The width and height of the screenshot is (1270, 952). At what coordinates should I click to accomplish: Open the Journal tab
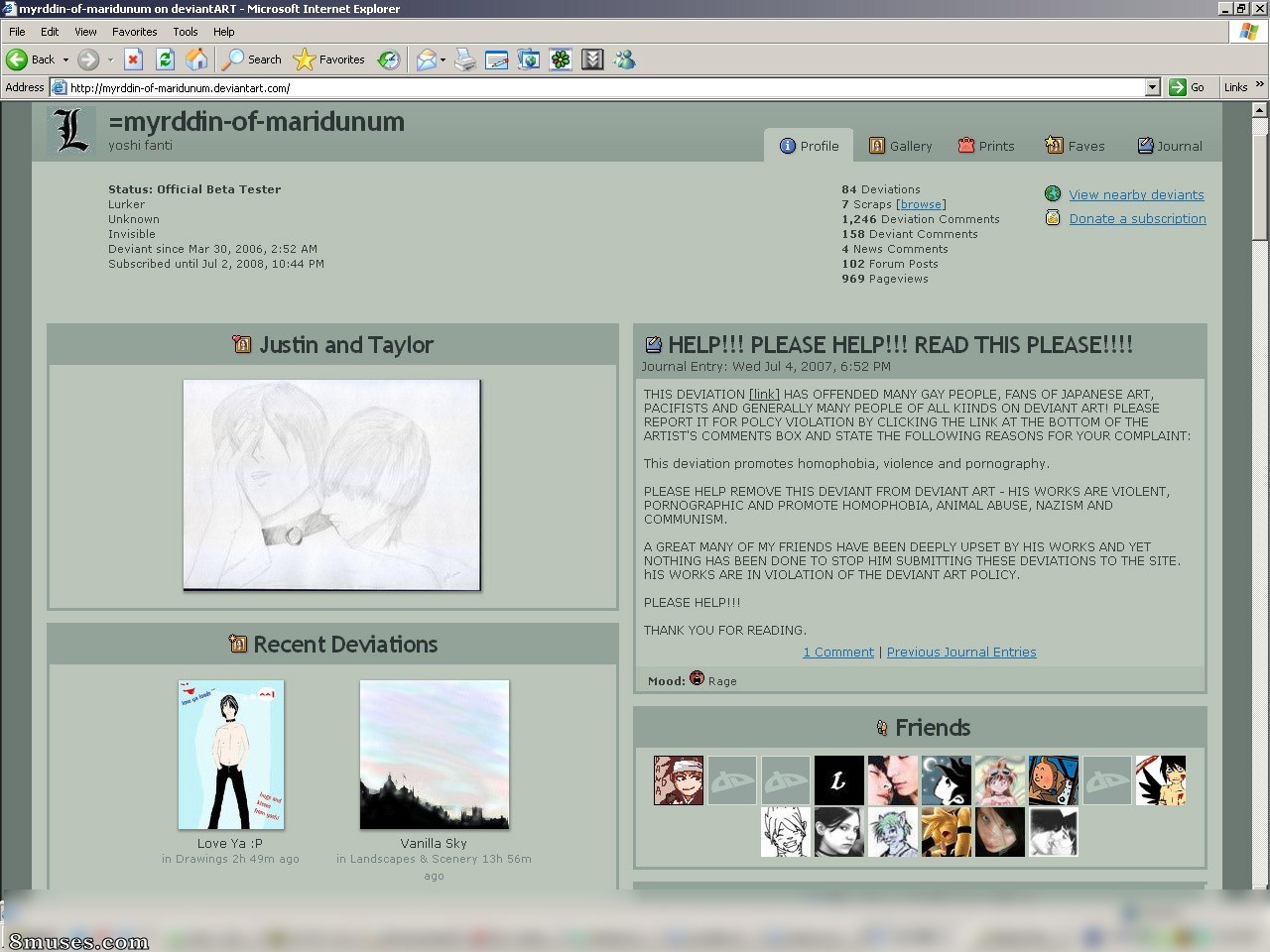pos(1169,146)
